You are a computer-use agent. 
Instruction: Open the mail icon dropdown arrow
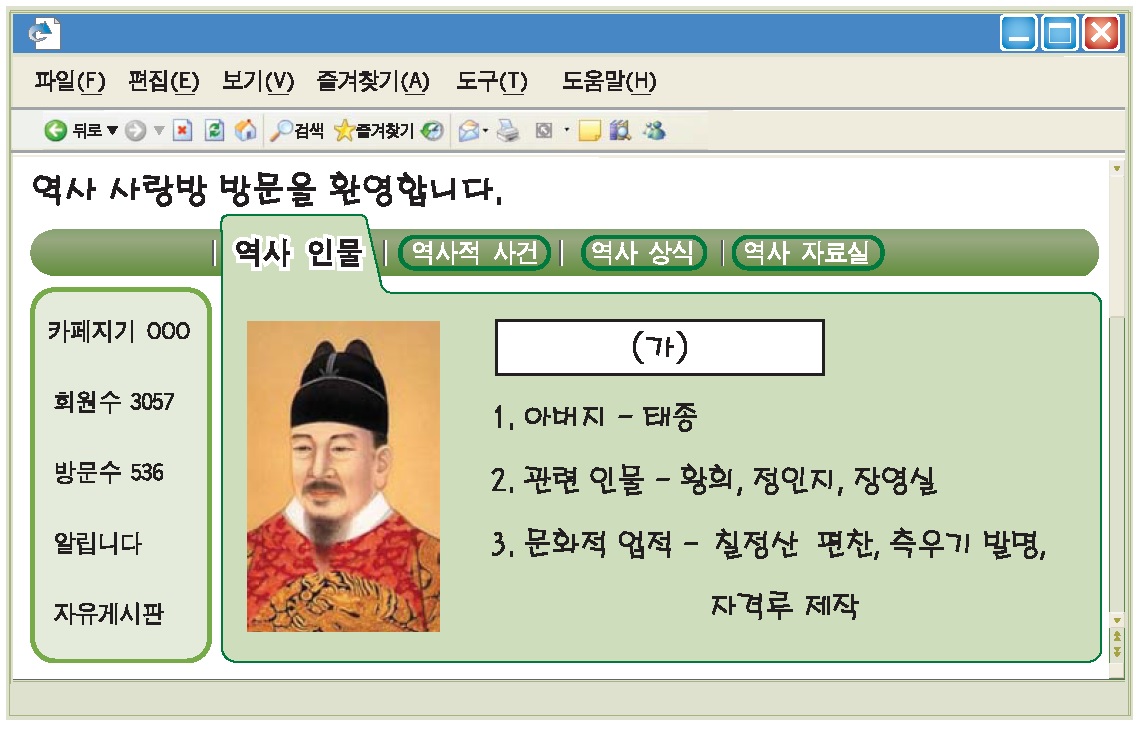pos(486,131)
